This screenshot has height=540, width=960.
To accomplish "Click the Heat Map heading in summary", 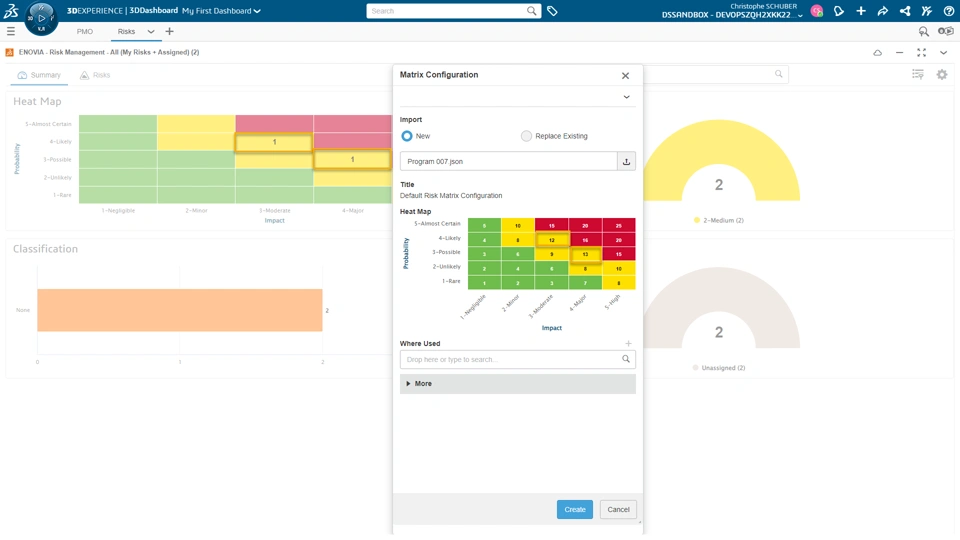I will (37, 102).
